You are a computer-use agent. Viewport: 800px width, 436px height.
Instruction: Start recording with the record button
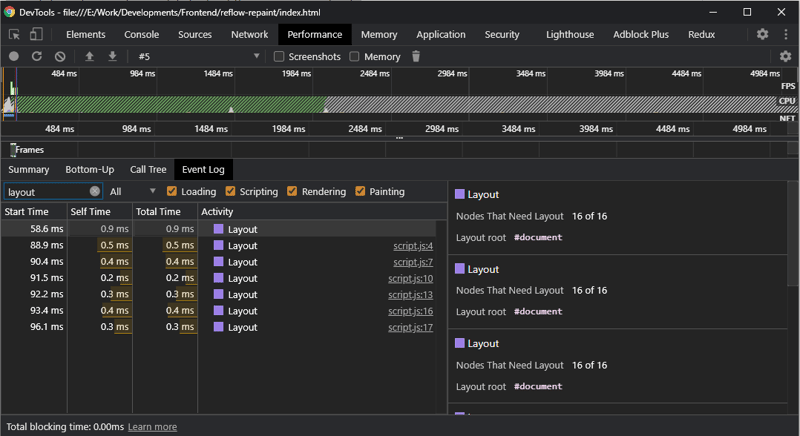coord(14,57)
